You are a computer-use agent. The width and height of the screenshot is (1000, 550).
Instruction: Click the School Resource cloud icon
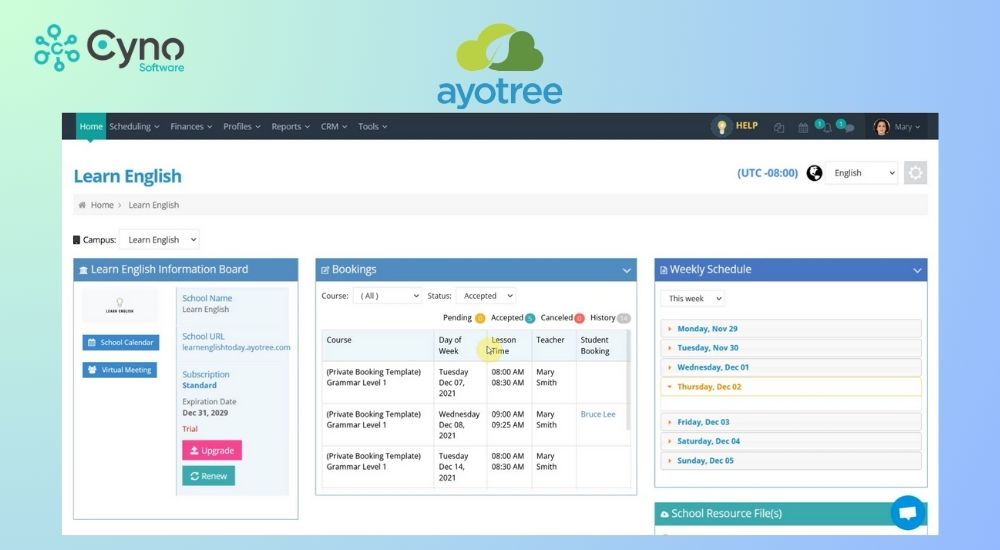coord(665,514)
